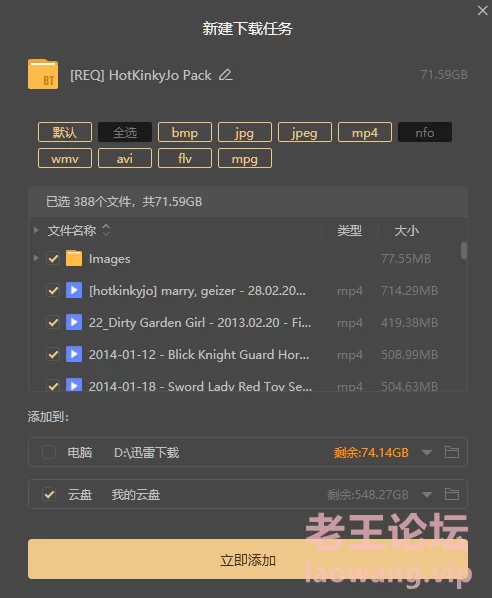The width and height of the screenshot is (492, 598).
Task: Toggle the mp4 file type filter
Action: [x=365, y=132]
